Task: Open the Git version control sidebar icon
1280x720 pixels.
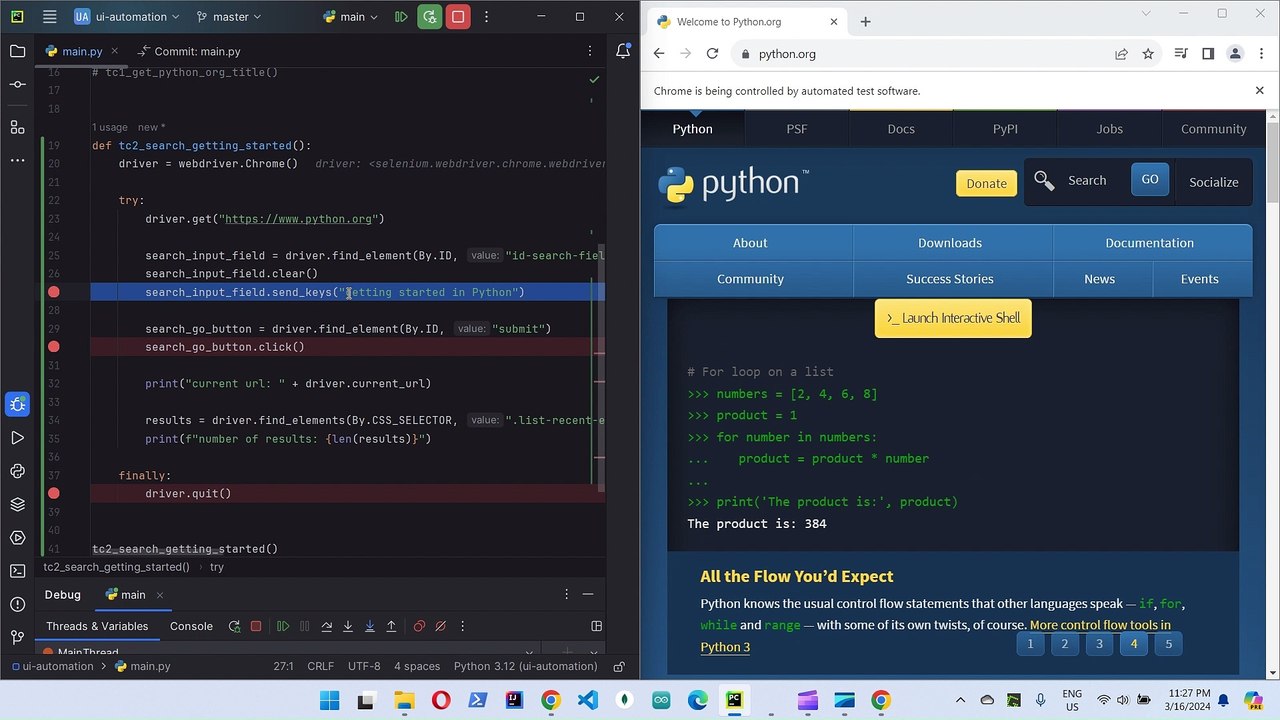Action: (17, 637)
